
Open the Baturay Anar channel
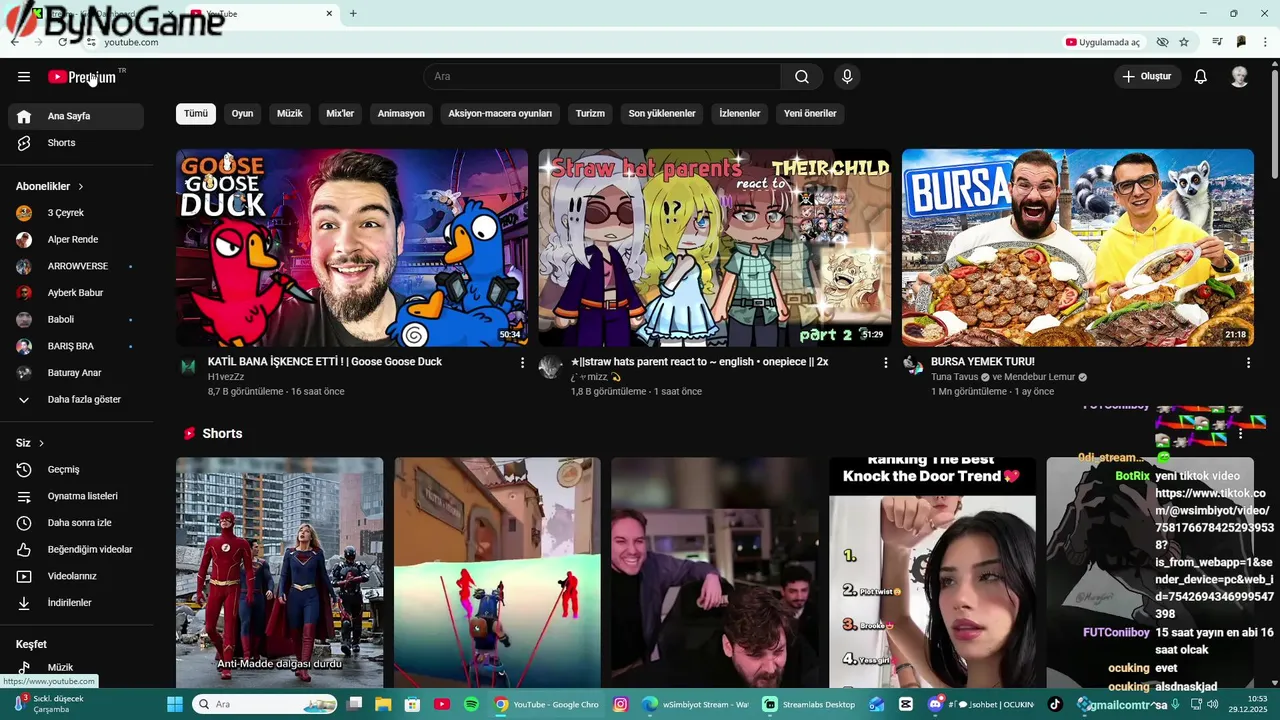tap(76, 373)
